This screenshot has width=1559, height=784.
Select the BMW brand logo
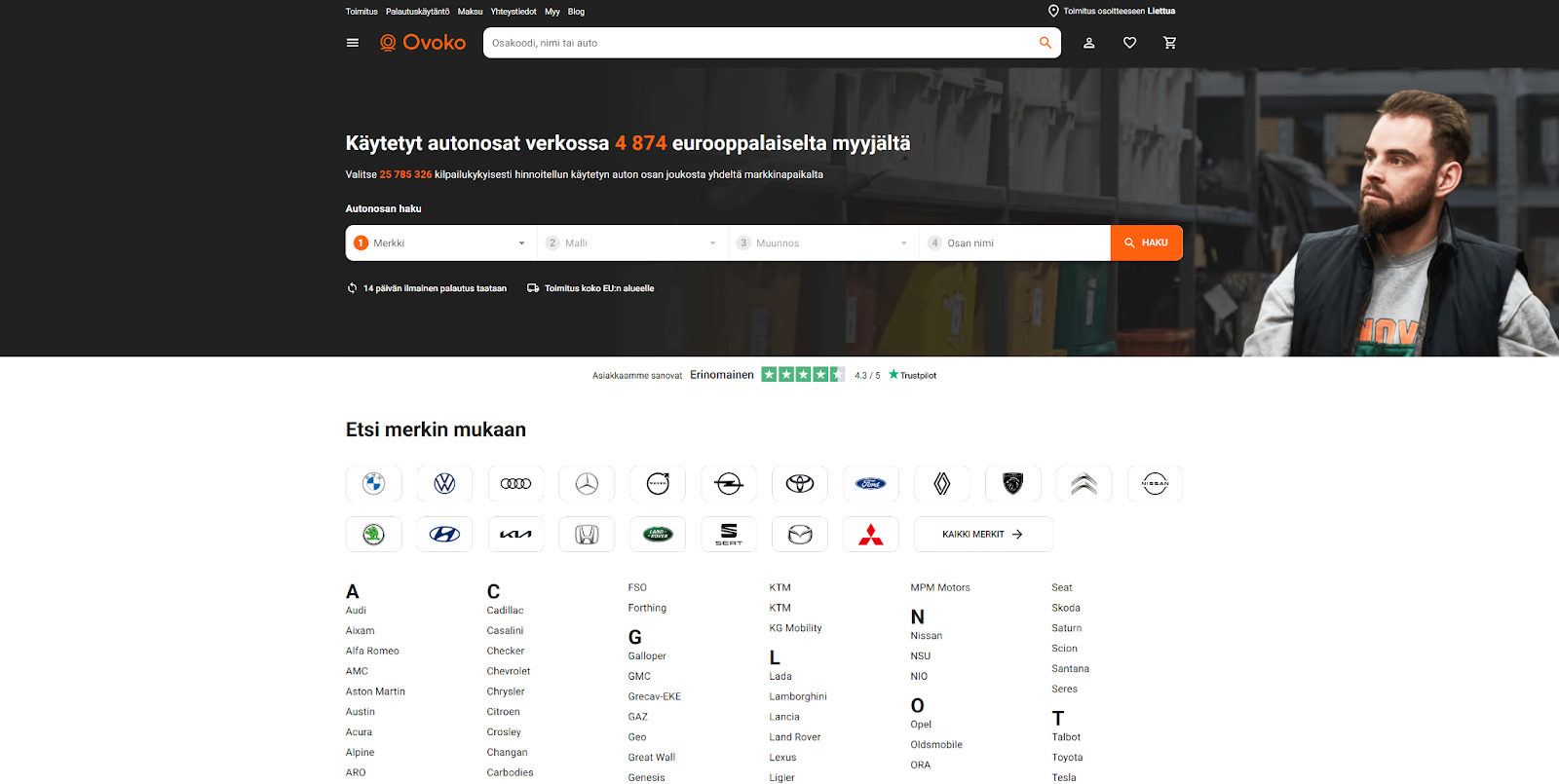[x=373, y=484]
